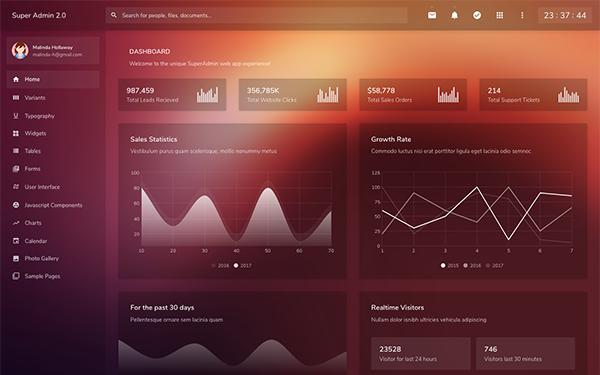Open the vertical three-dot more menu

pyautogui.click(x=522, y=15)
